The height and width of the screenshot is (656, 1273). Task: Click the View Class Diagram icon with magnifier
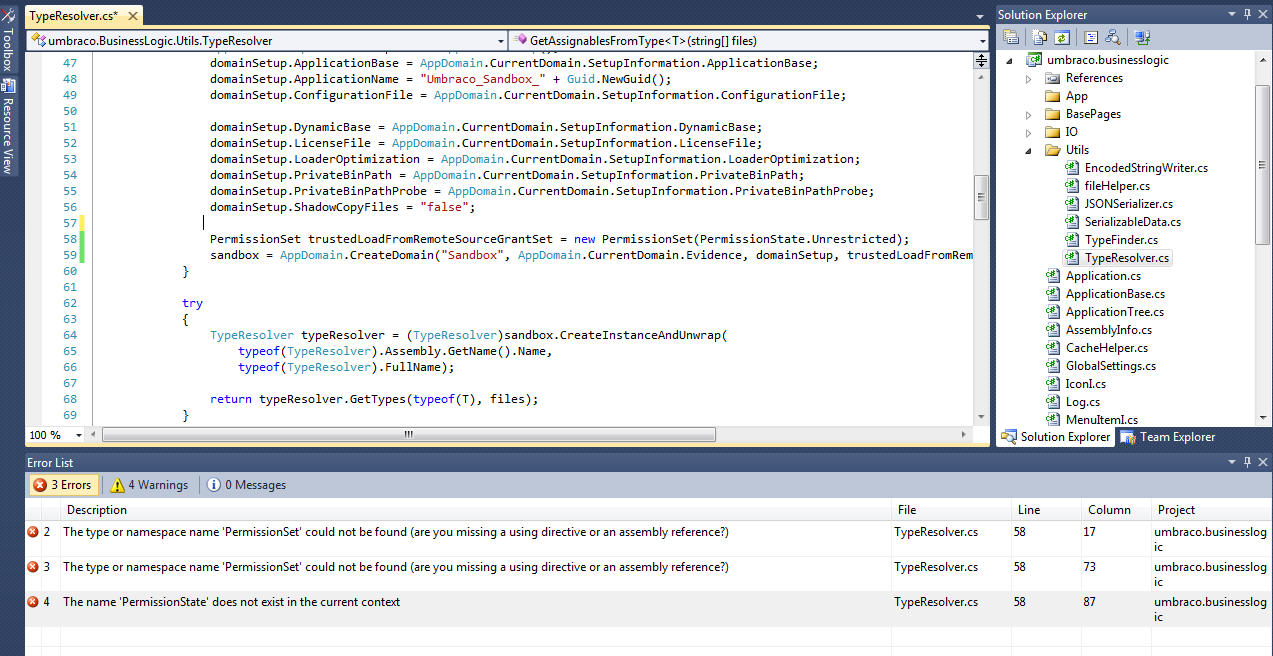(x=1111, y=37)
